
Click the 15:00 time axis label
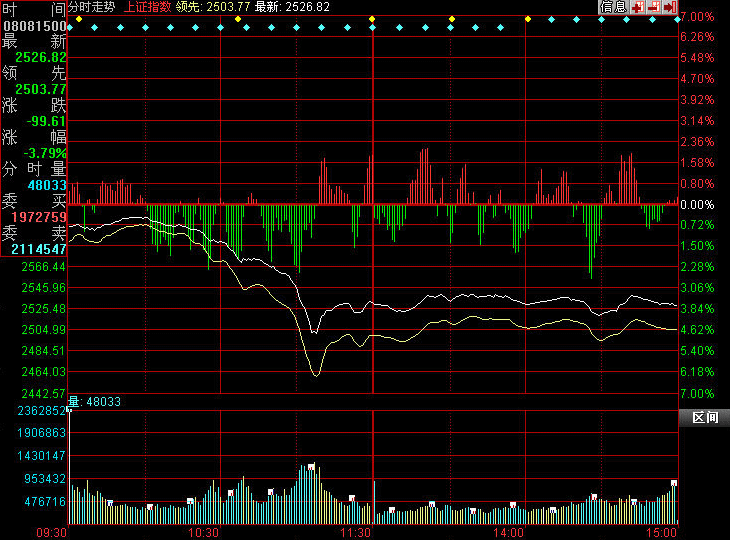pos(663,533)
